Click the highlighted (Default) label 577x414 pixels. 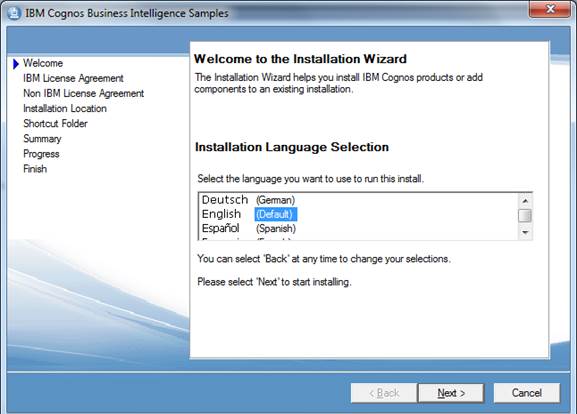click(x=275, y=214)
